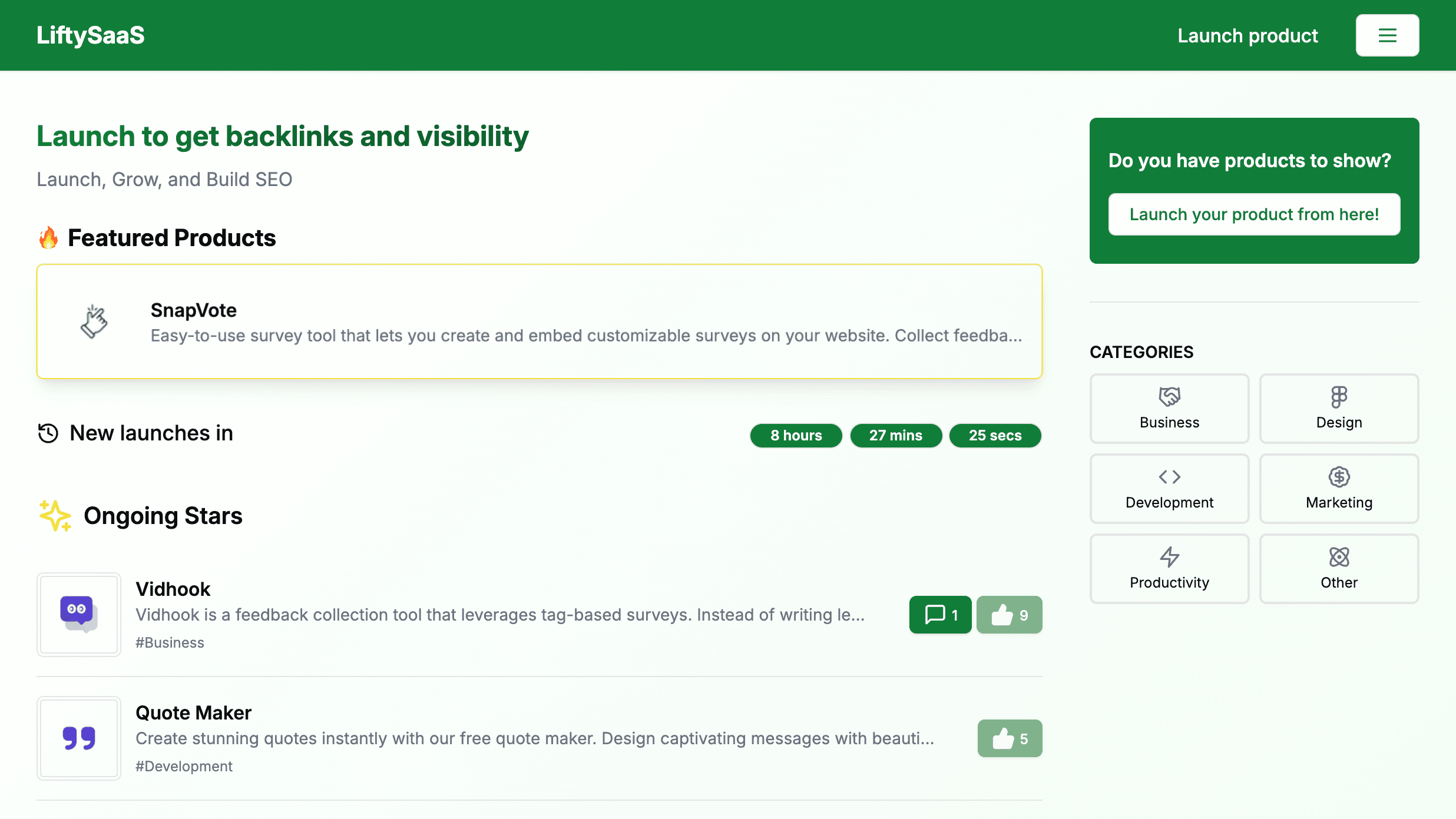Click the Launch to get backlinks headline

[283, 136]
